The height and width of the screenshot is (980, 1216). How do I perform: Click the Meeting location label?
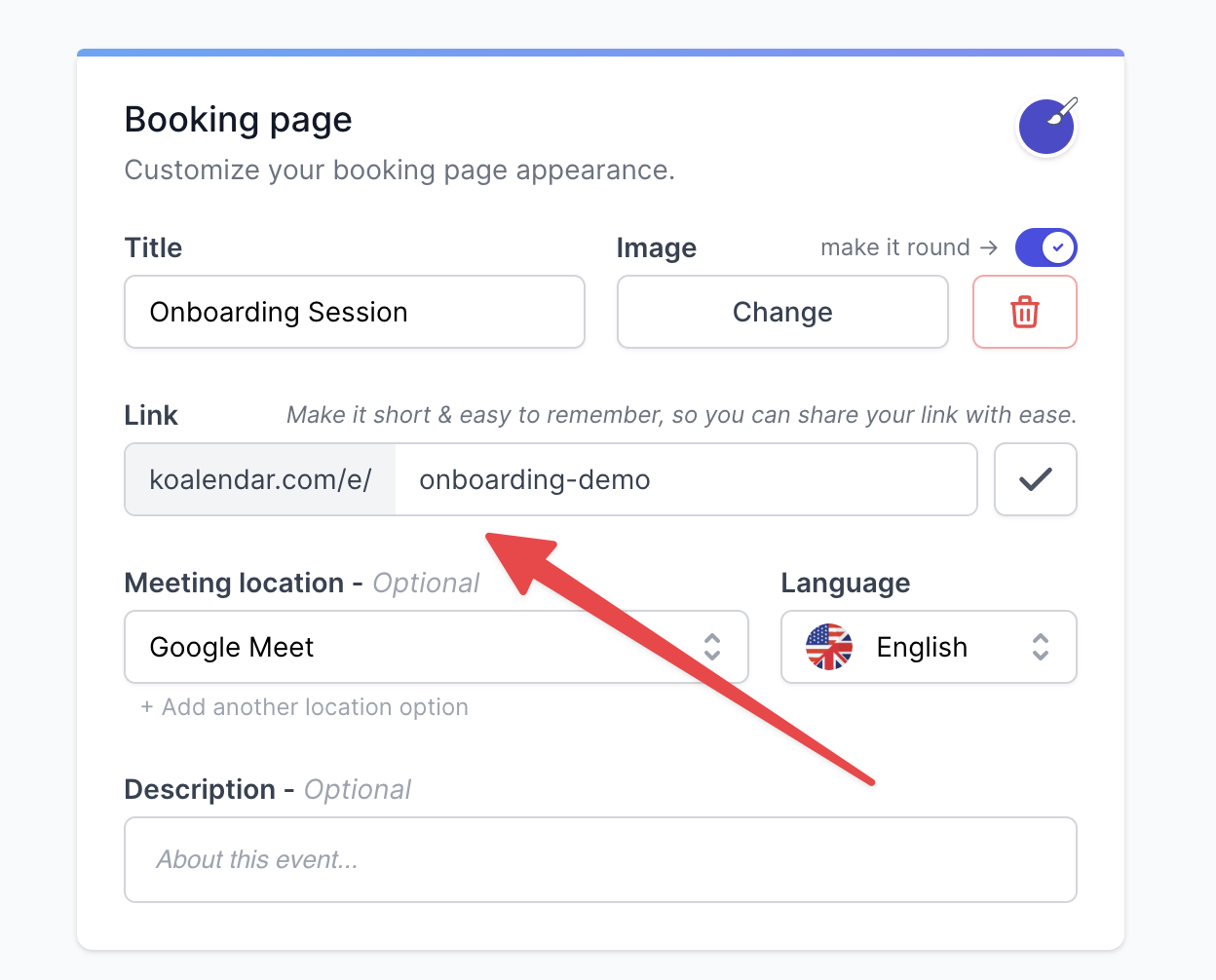click(234, 583)
